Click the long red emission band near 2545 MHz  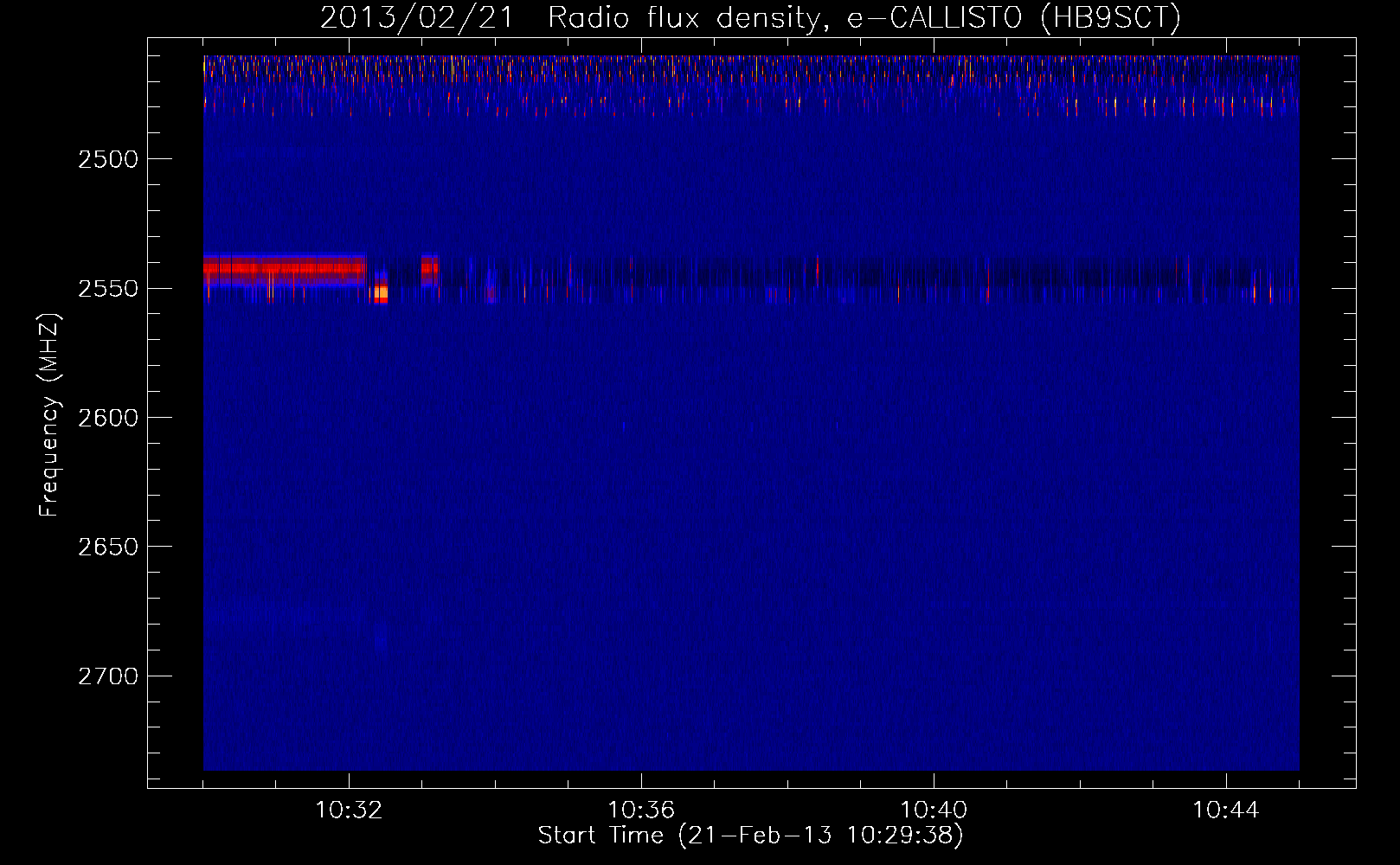coord(284,269)
